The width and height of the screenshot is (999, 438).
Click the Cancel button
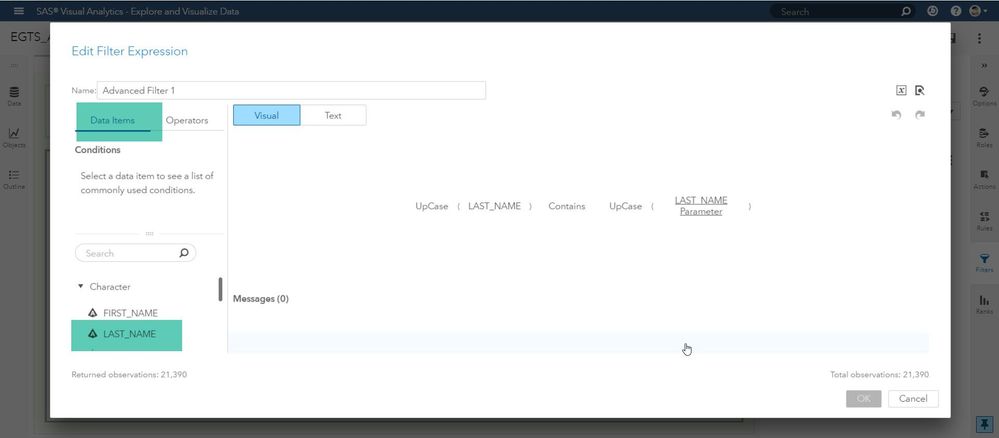(913, 398)
